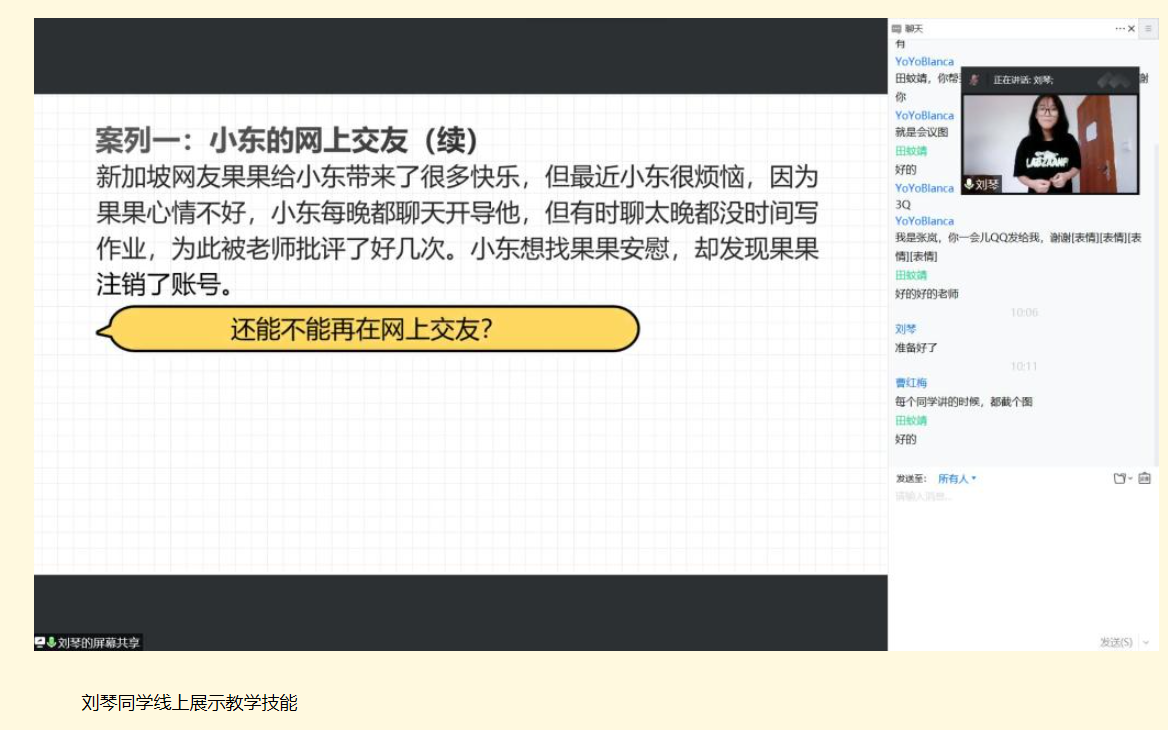Expand the arrow next to file icon
Image resolution: width=1168 pixels, height=730 pixels.
coord(1131,479)
